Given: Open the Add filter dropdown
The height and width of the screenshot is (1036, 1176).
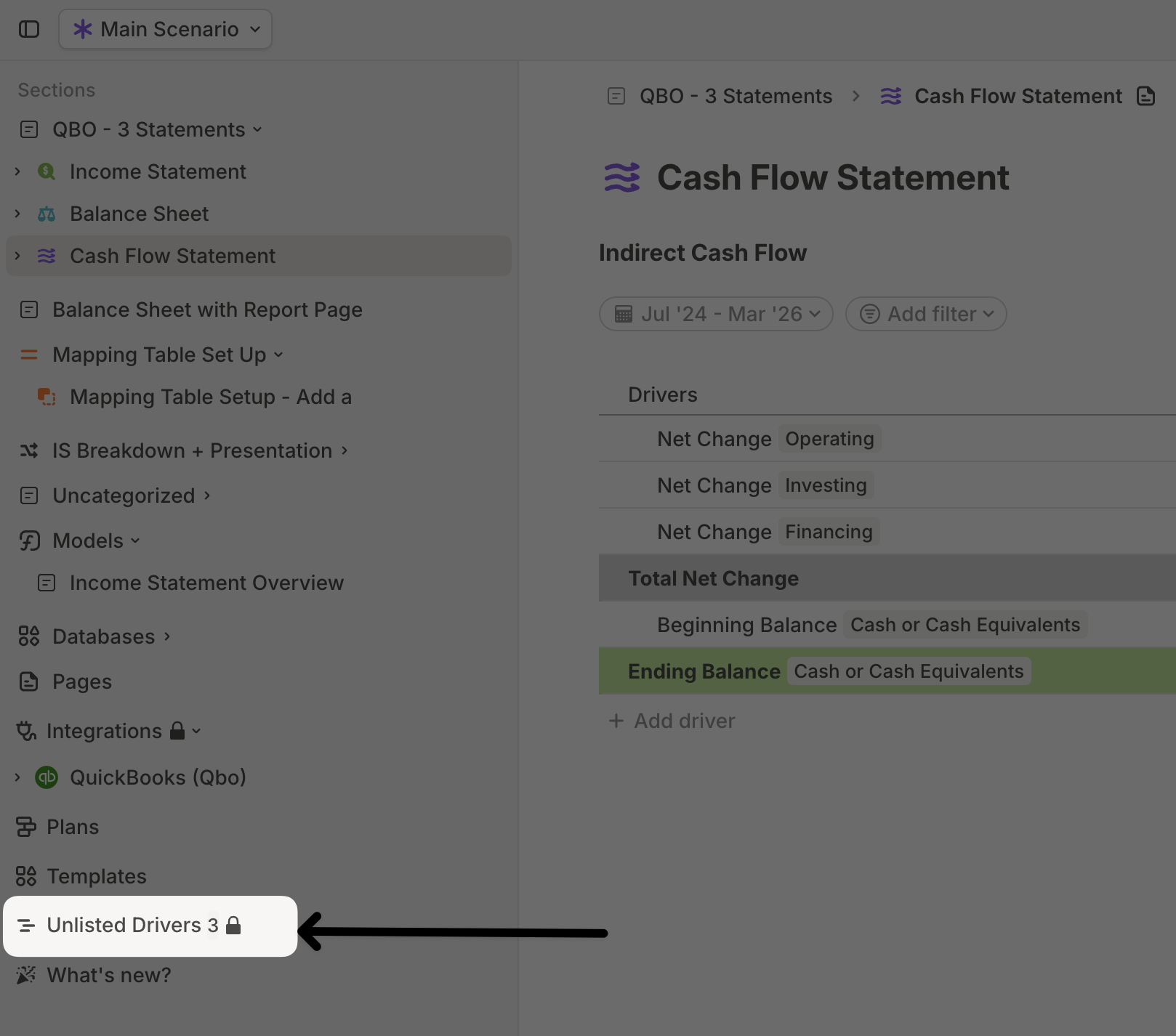Looking at the screenshot, I should click(x=926, y=314).
